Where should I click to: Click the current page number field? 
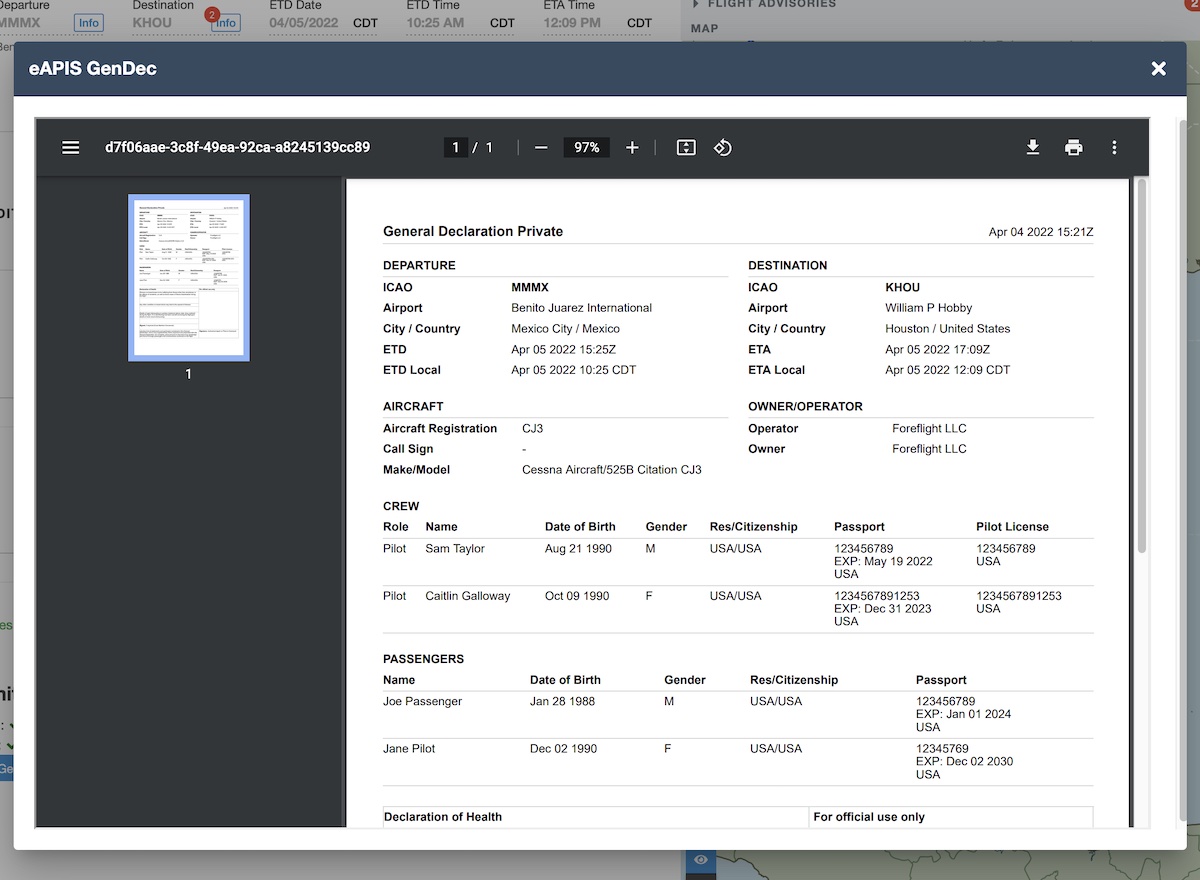456,147
